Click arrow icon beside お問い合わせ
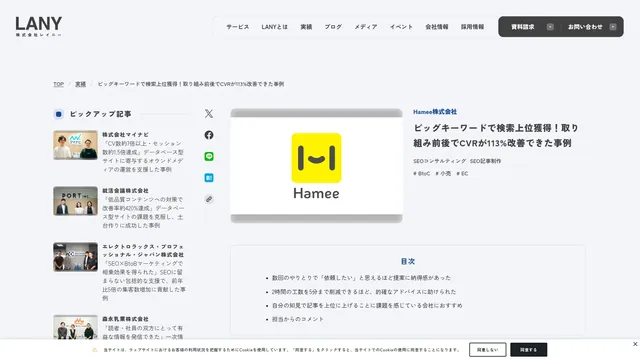The height and width of the screenshot is (360, 640). tap(613, 27)
